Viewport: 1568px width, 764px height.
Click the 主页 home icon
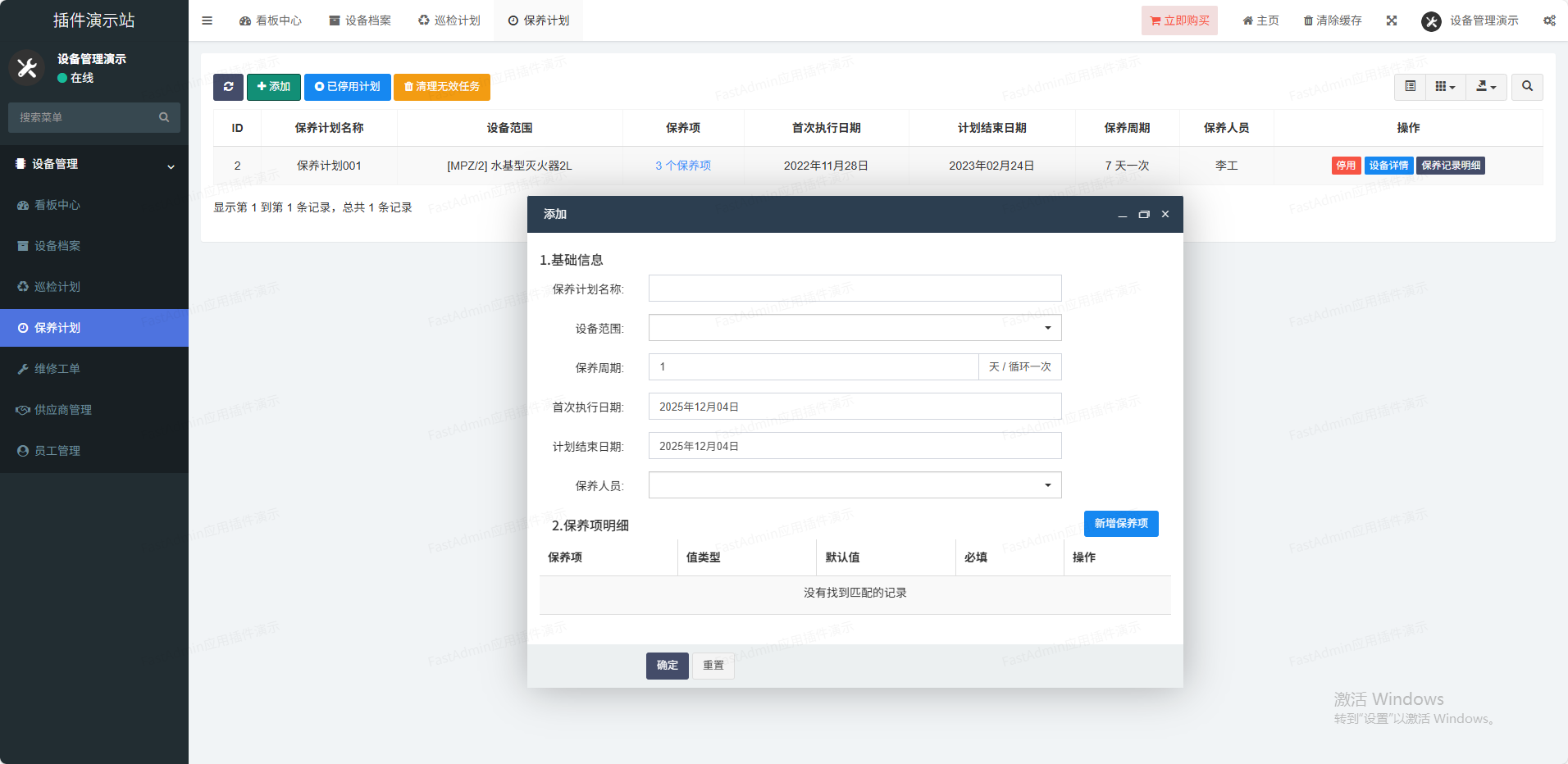pos(1247,21)
